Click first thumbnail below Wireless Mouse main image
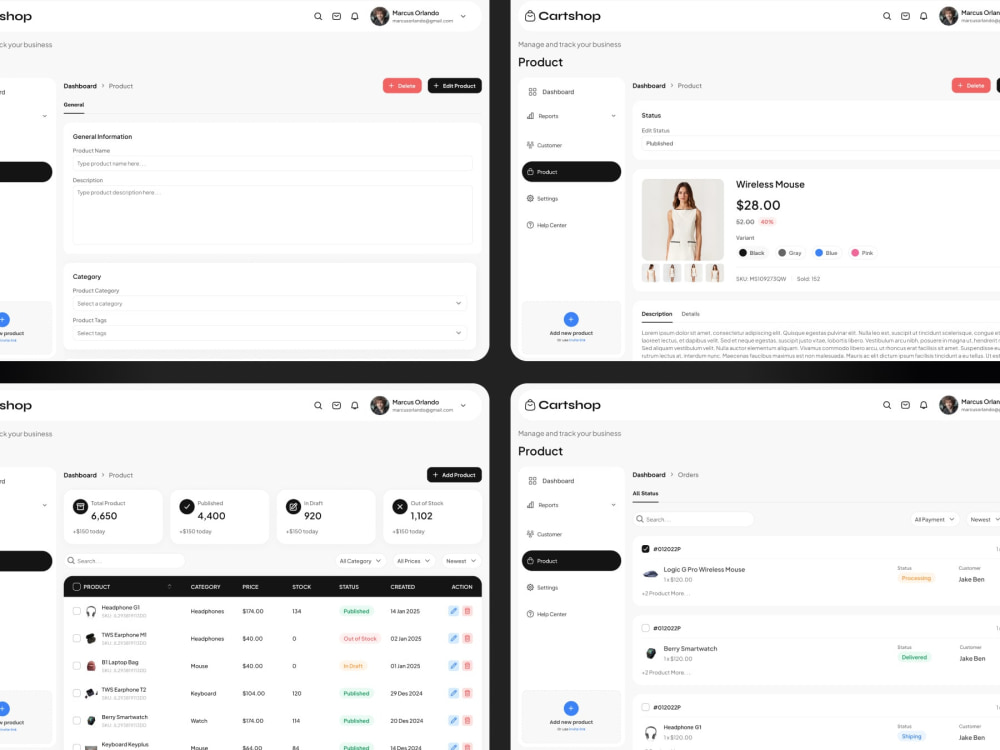Screen dimensions: 1000x750 651,273
